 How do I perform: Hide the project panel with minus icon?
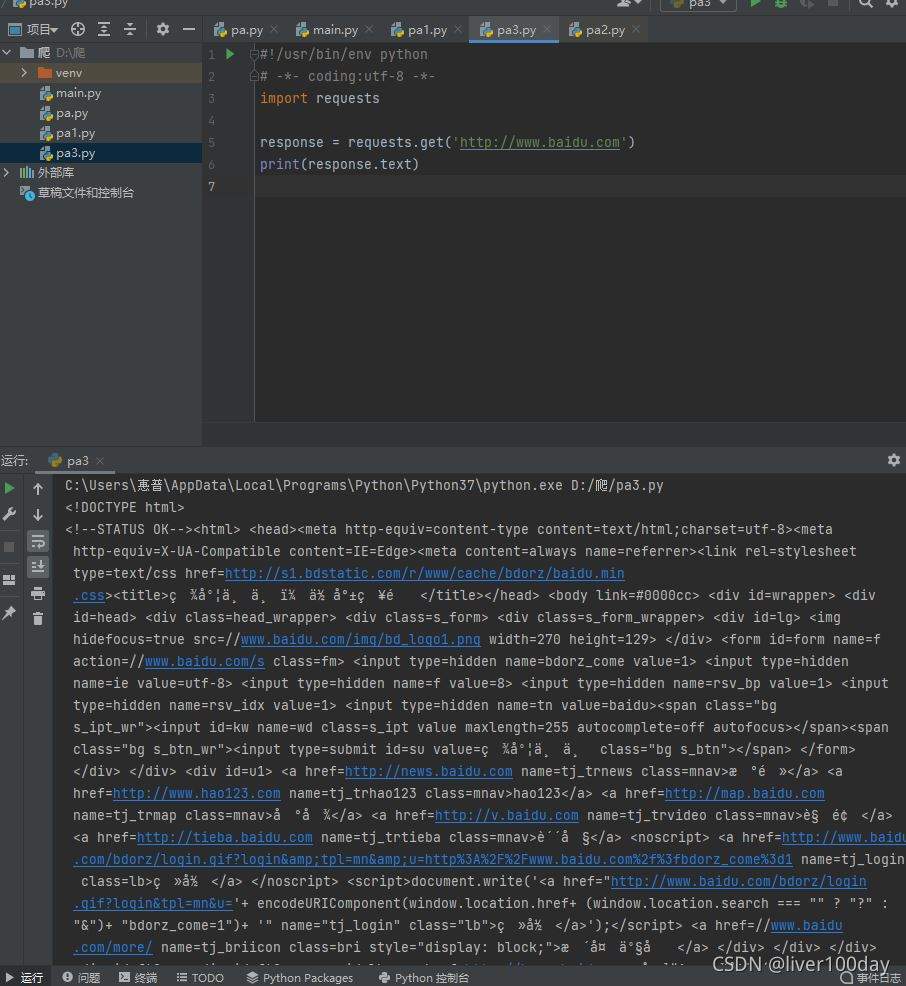[x=189, y=29]
